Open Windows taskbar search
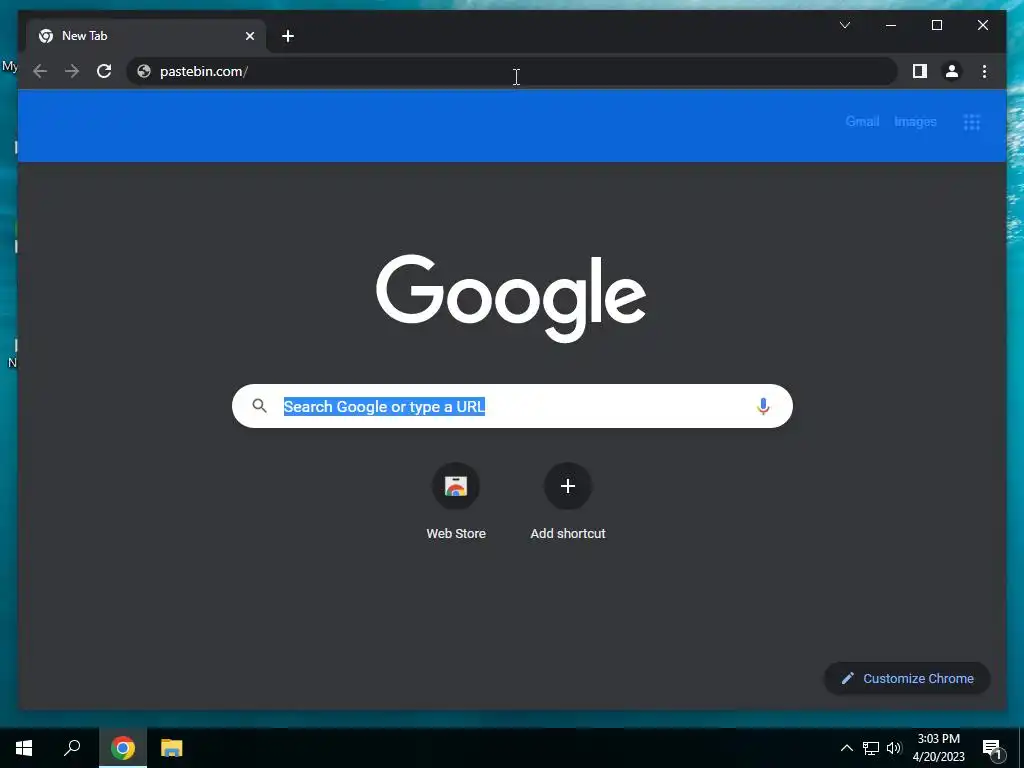 point(72,748)
